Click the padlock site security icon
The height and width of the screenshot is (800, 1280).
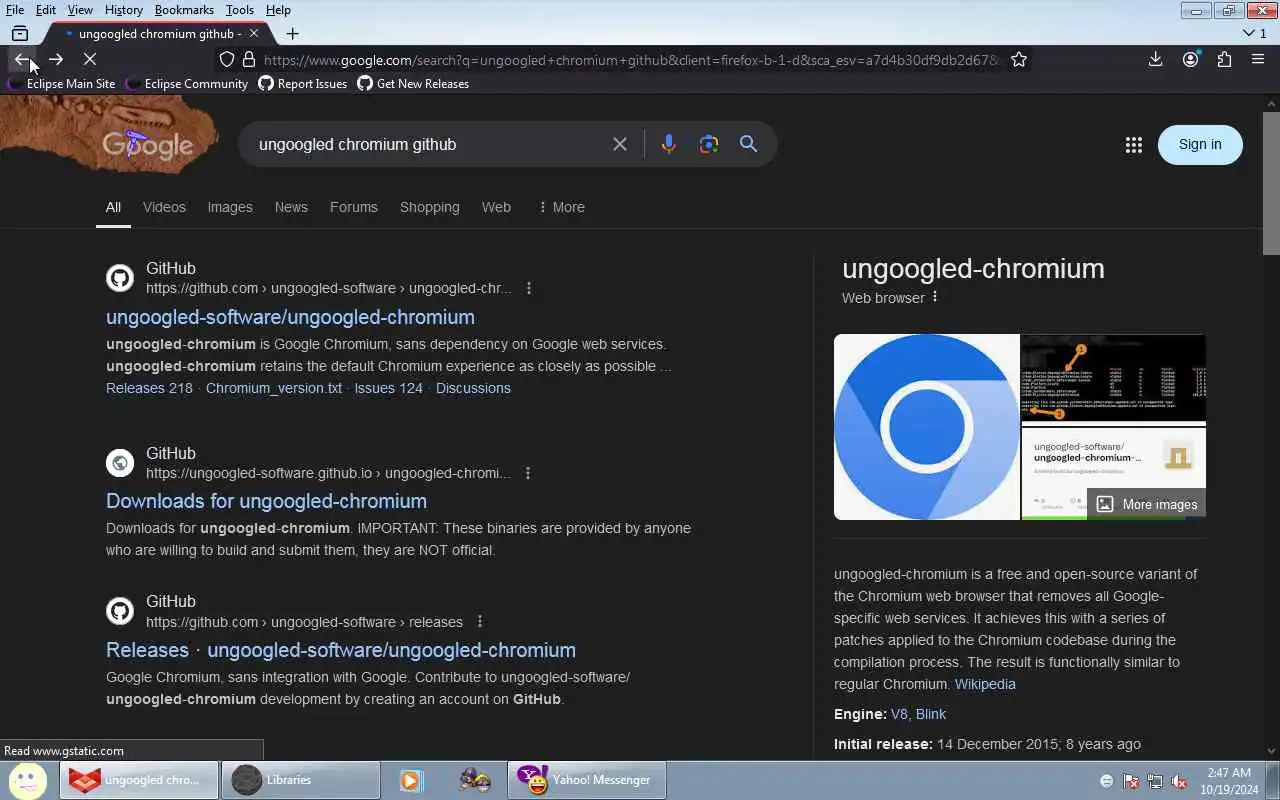click(x=249, y=60)
